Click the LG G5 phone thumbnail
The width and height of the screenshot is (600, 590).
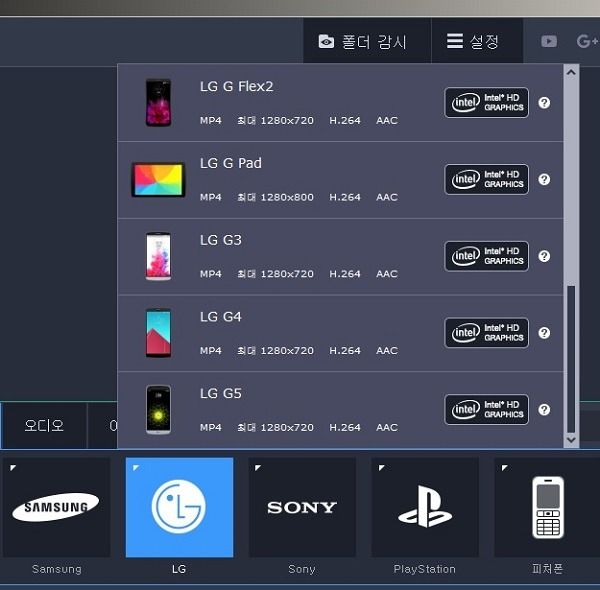[158, 409]
